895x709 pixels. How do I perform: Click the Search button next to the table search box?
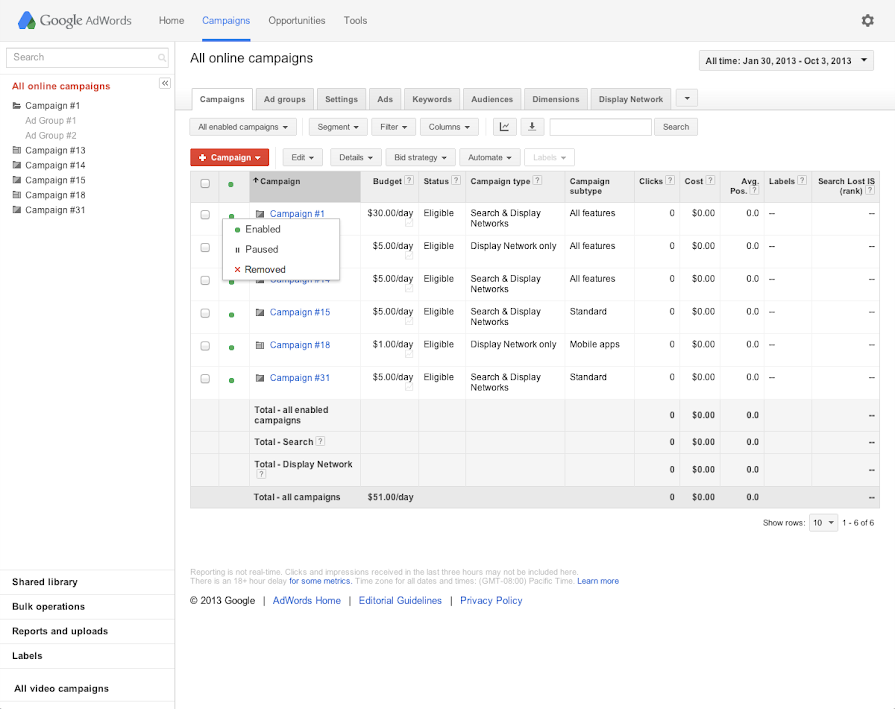(x=676, y=127)
